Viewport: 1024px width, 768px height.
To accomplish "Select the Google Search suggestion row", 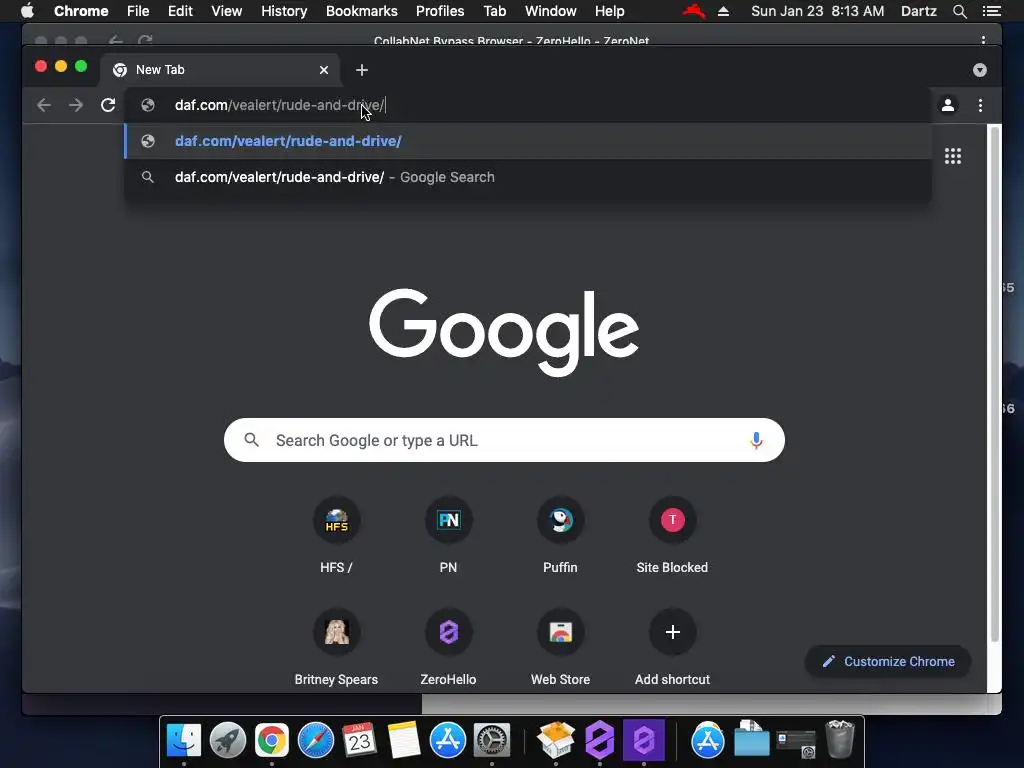I will point(528,177).
